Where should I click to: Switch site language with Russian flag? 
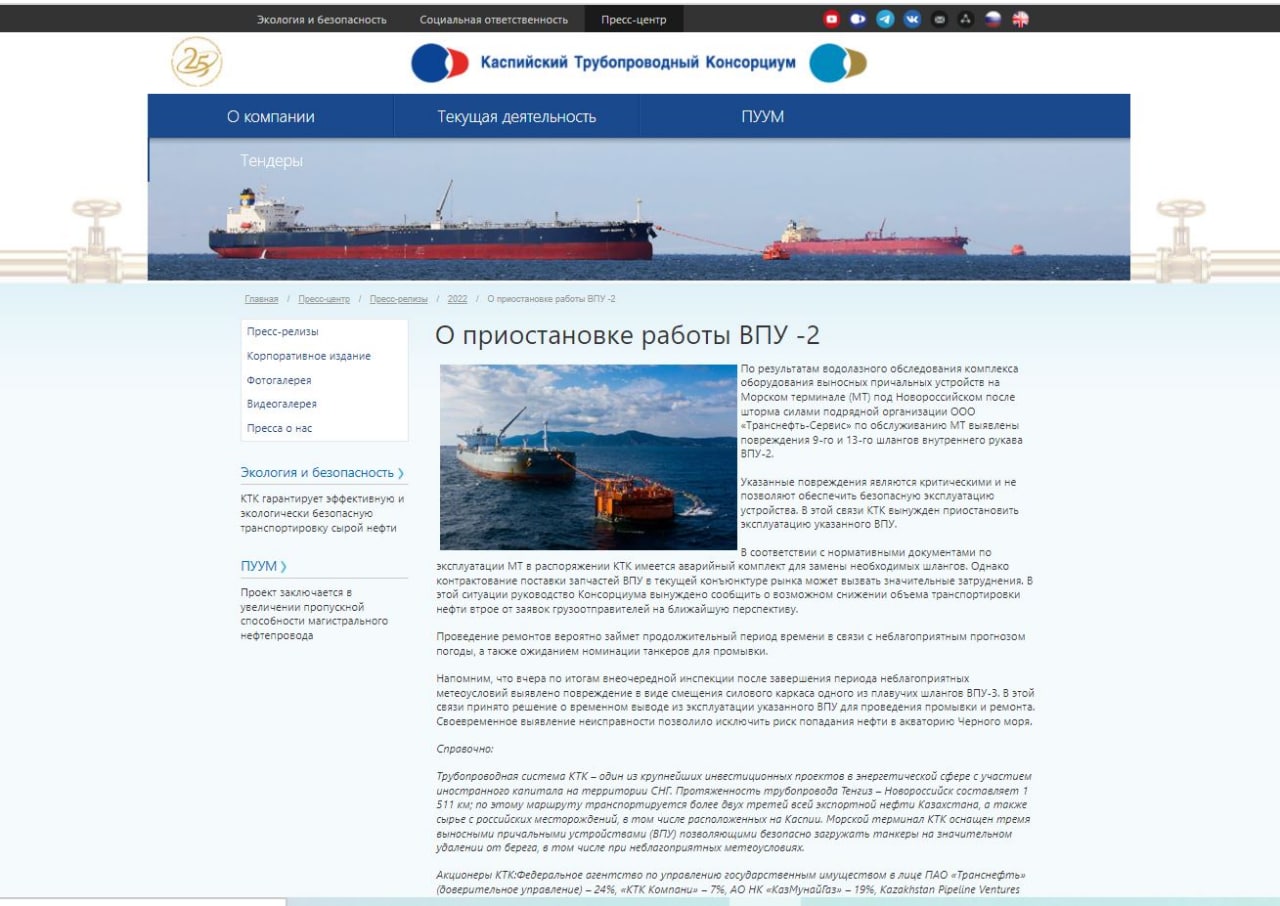(x=993, y=19)
